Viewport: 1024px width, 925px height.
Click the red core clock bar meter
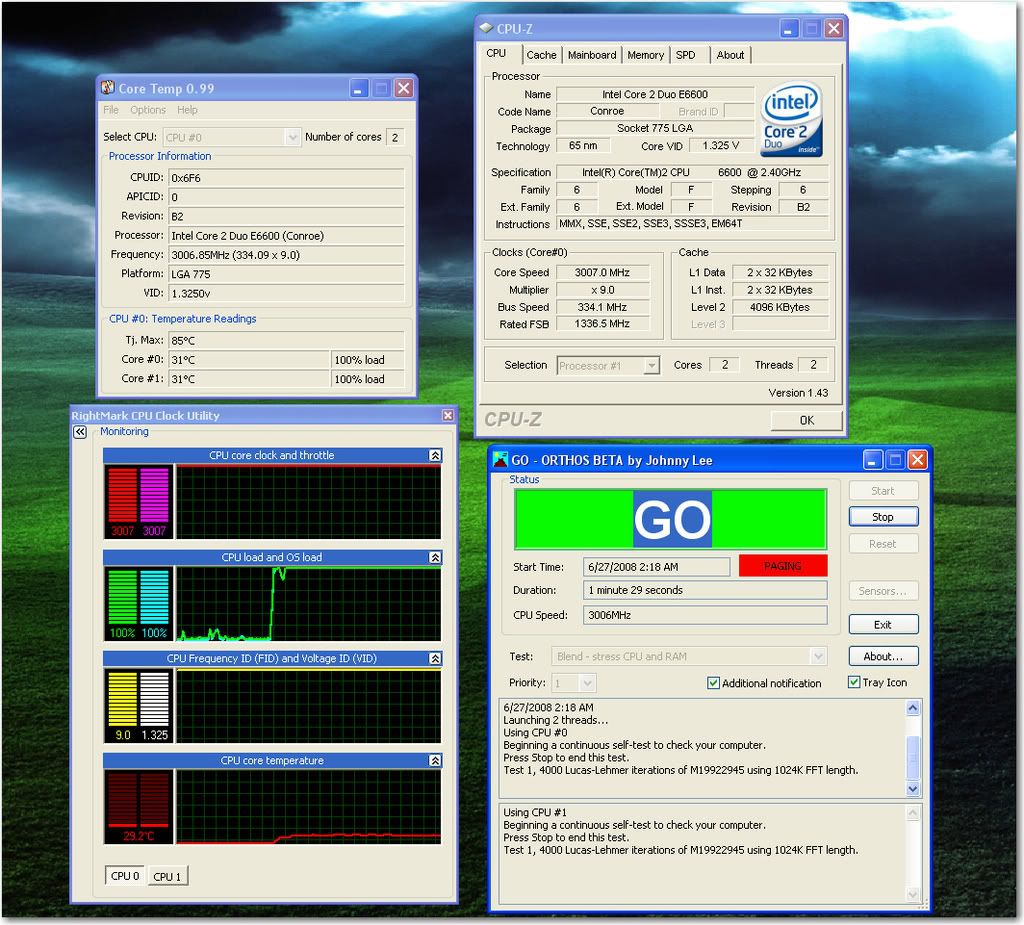click(122, 495)
